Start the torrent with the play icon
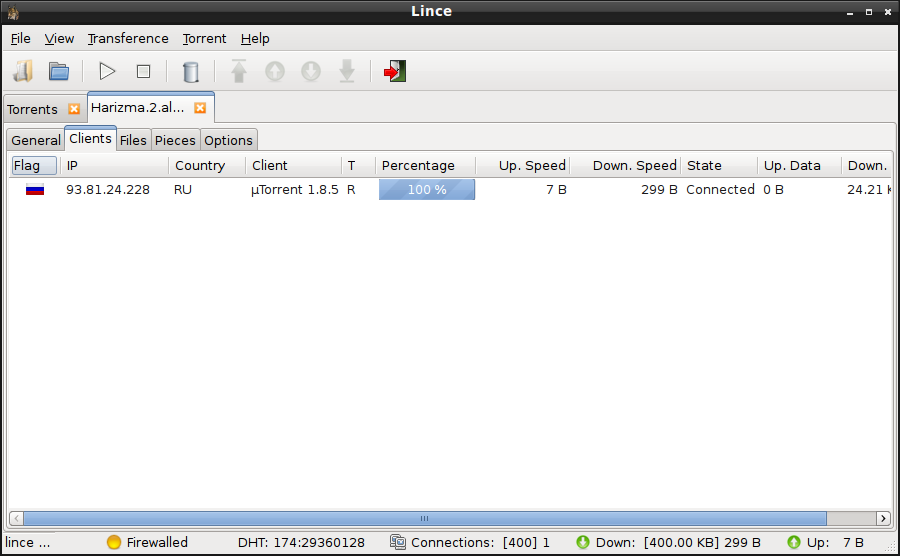The height and width of the screenshot is (556, 900). point(107,71)
